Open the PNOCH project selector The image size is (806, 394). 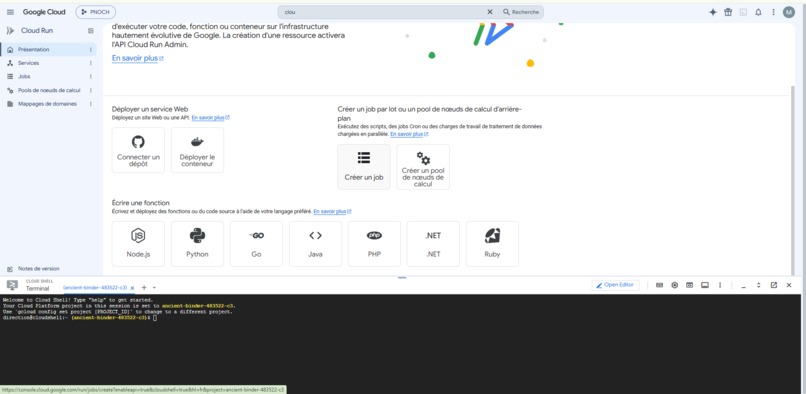tap(96, 12)
